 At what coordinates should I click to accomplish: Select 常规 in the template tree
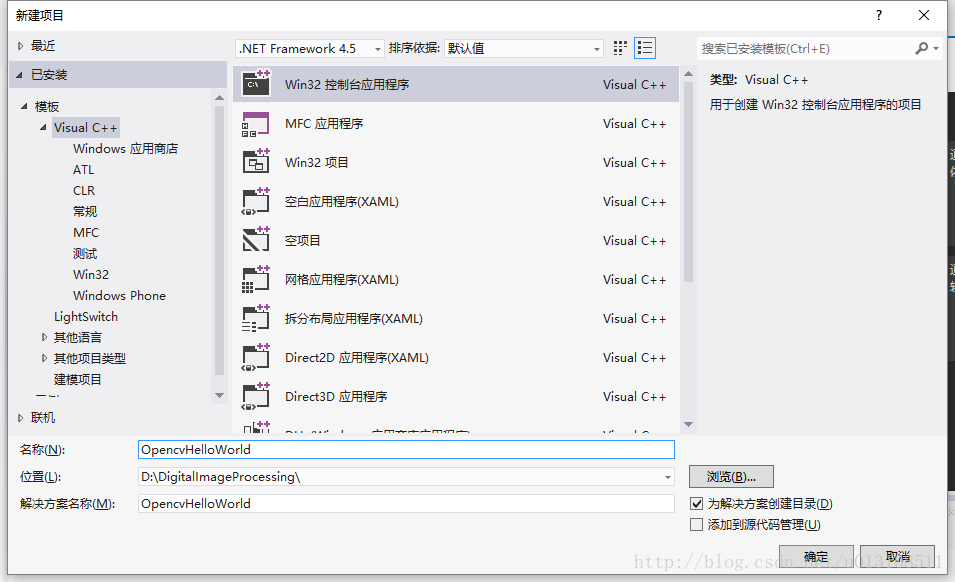pos(85,211)
